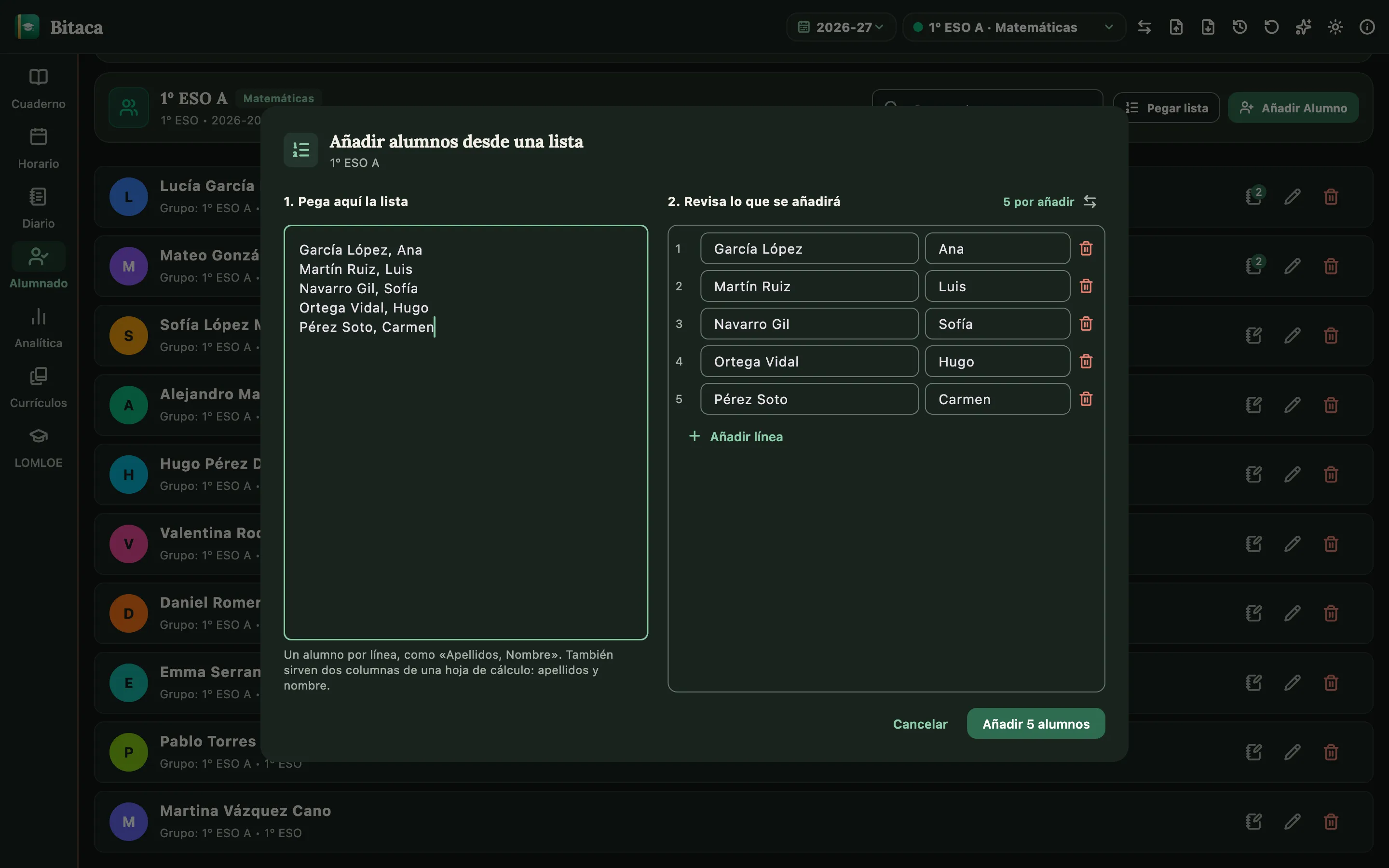This screenshot has width=1389, height=868.
Task: Open Alumnado in the sidebar
Action: (39, 268)
